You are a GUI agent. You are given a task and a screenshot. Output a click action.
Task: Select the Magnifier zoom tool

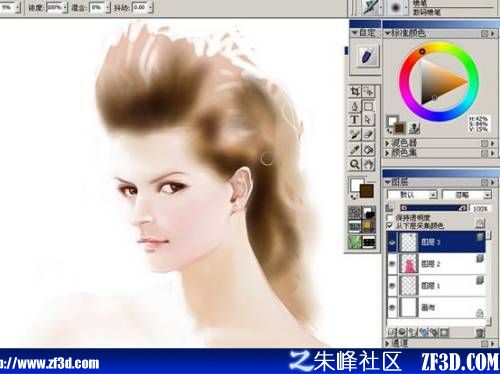tap(355, 164)
